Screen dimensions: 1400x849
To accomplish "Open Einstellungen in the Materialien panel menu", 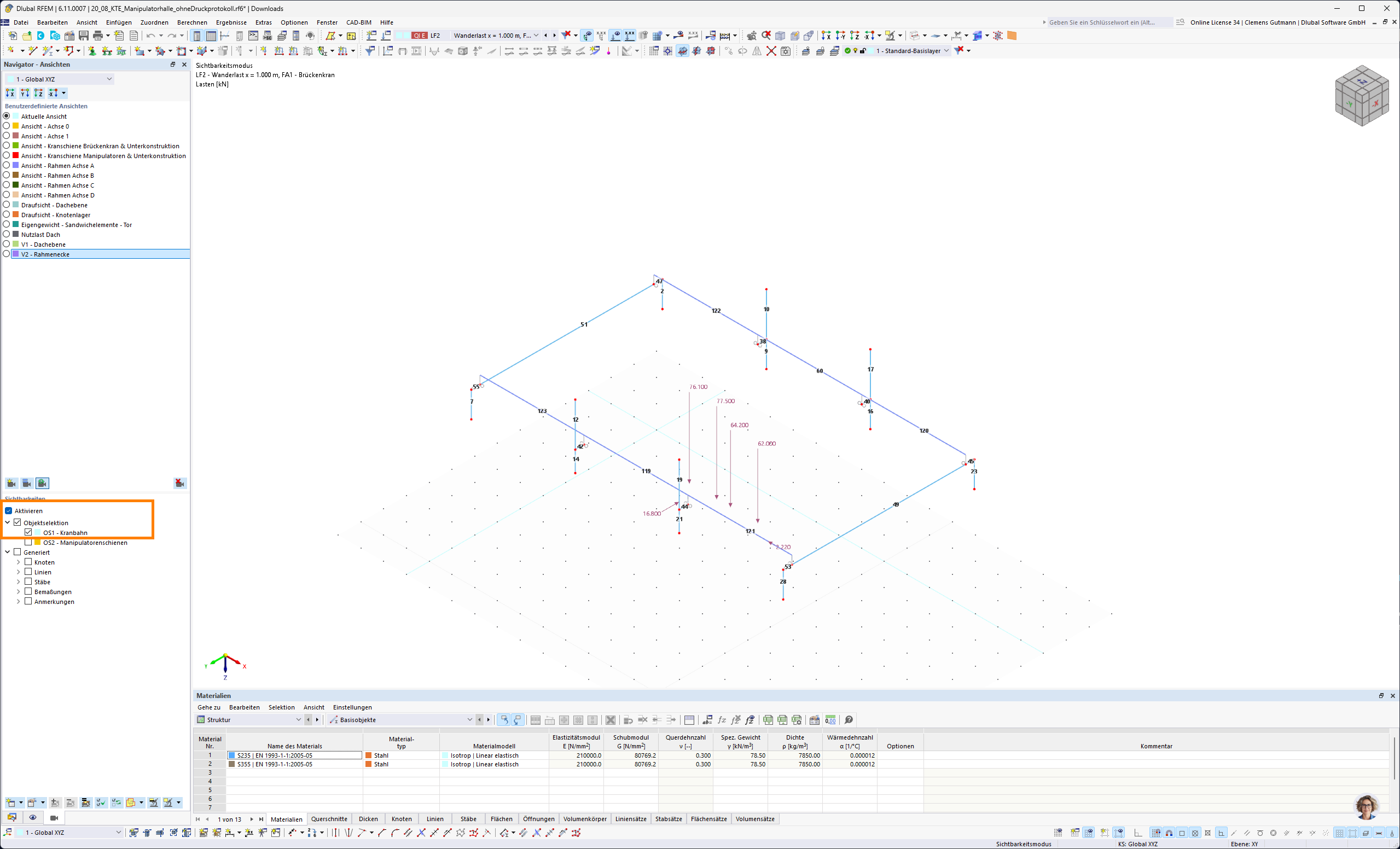I will (352, 707).
